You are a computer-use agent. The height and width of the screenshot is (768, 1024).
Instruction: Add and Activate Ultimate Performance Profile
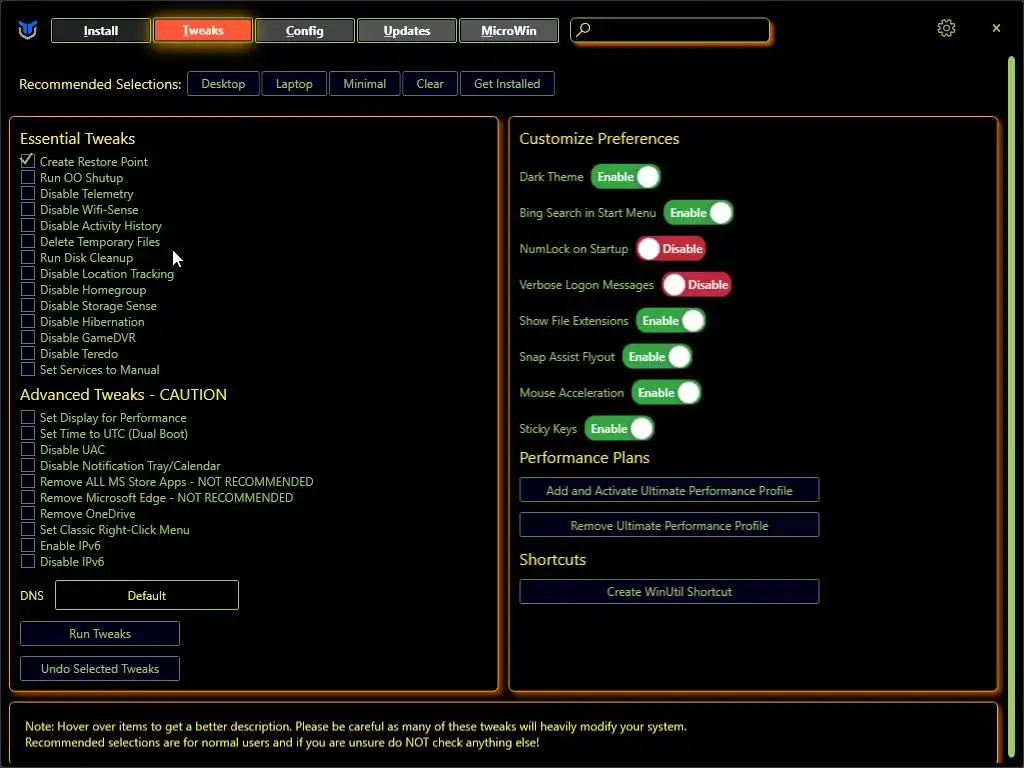(669, 490)
